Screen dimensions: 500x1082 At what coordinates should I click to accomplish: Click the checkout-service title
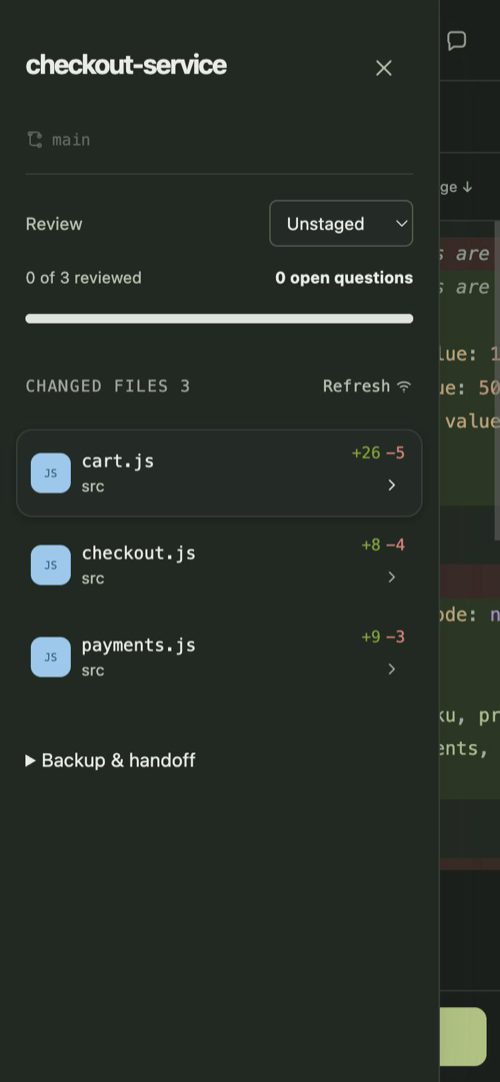point(126,66)
